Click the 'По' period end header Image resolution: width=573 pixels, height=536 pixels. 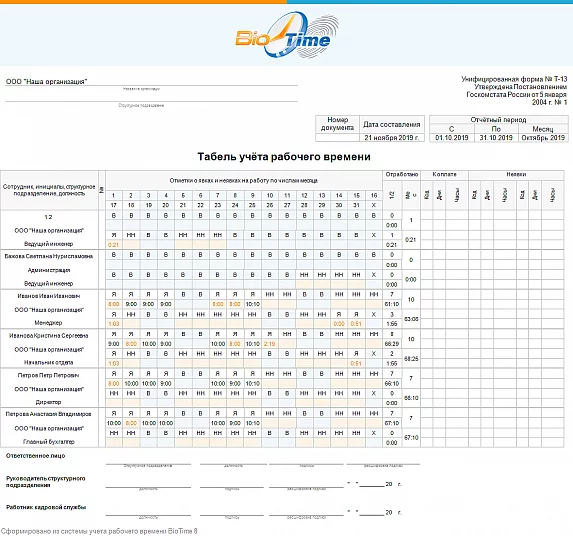(x=496, y=129)
